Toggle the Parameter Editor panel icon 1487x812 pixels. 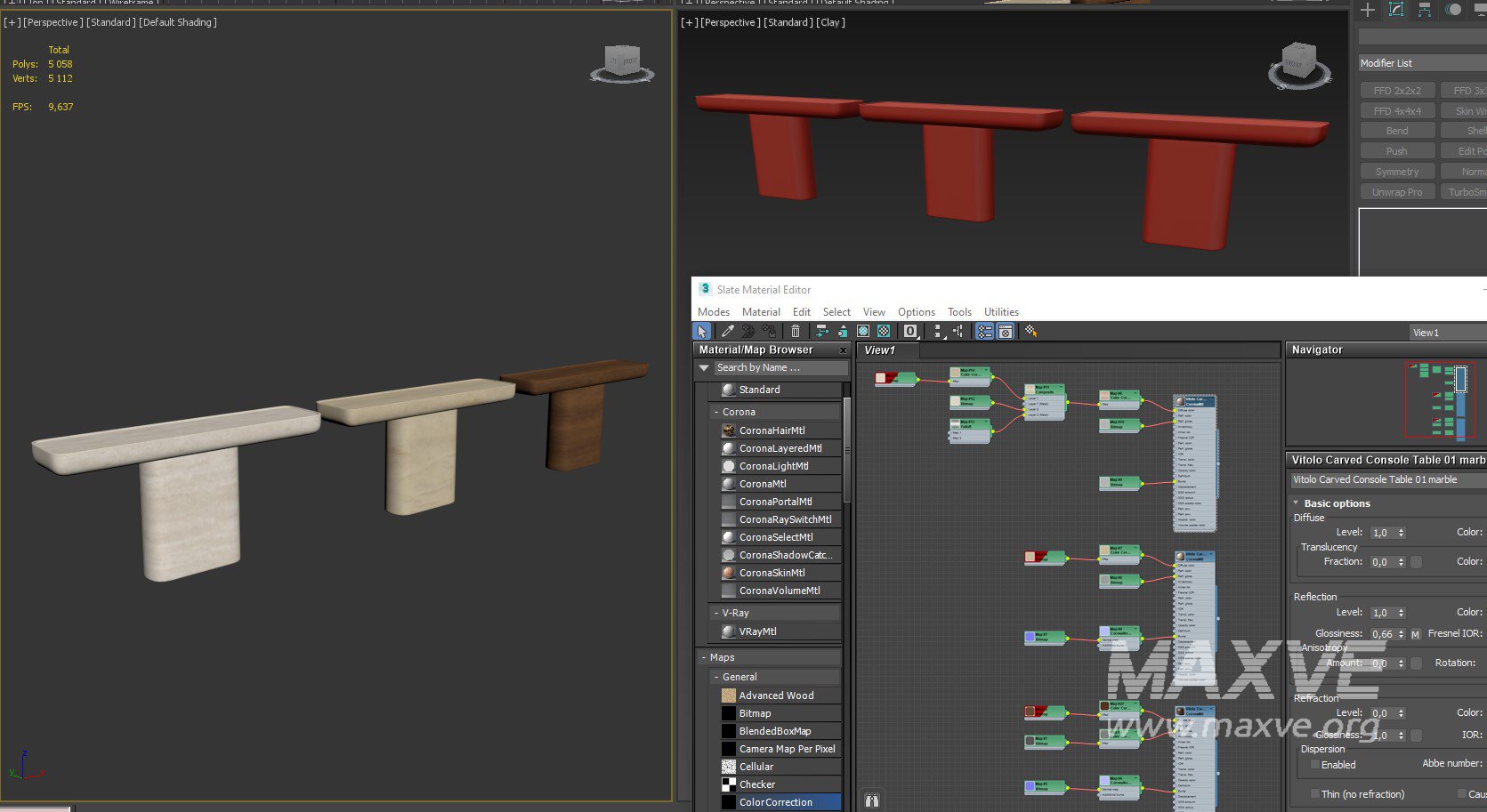pyautogui.click(x=1006, y=331)
